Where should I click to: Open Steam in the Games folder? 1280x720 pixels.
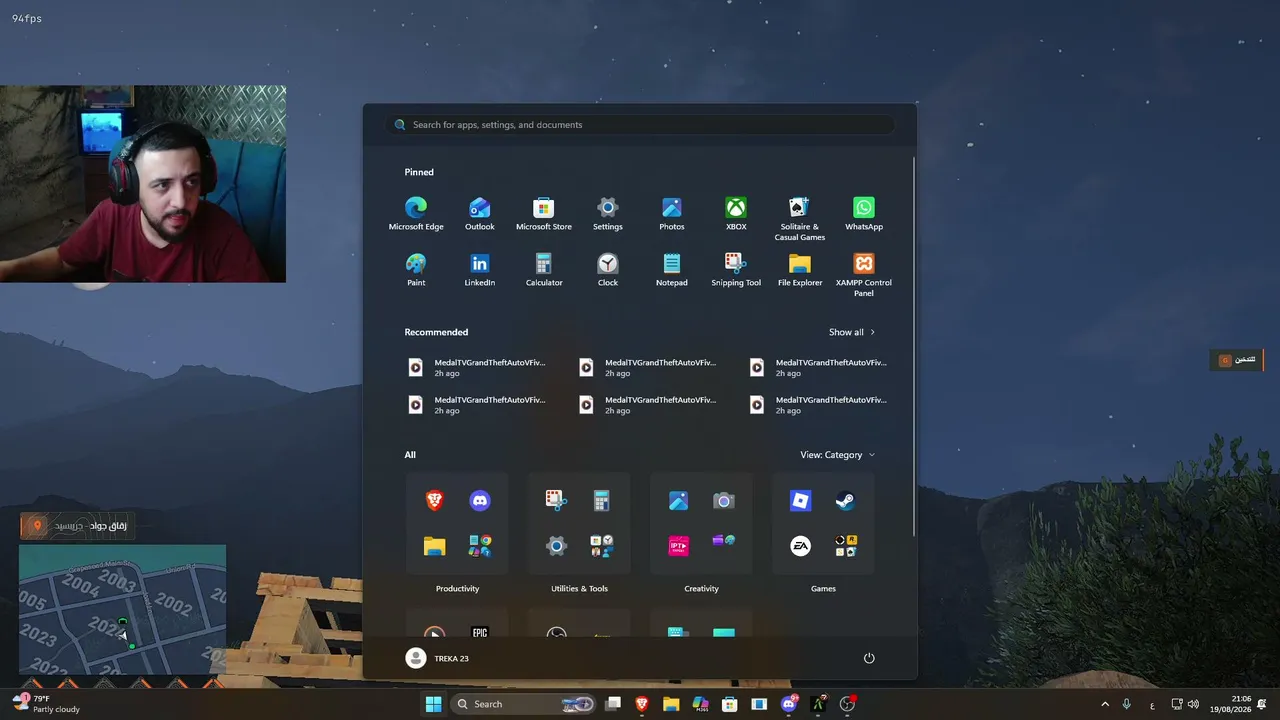[x=846, y=501]
